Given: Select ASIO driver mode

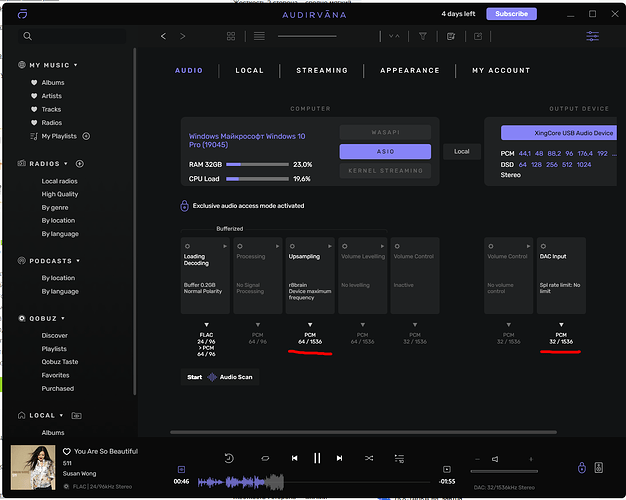Looking at the screenshot, I should coord(385,151).
